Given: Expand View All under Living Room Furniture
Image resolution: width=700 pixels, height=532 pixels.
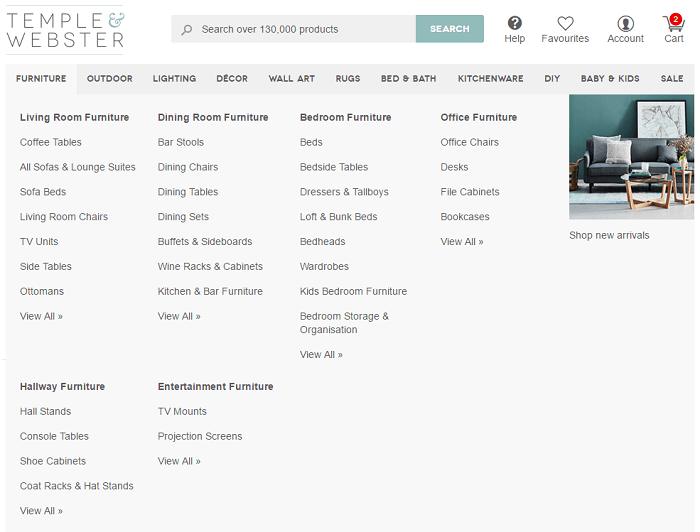Looking at the screenshot, I should click(41, 316).
